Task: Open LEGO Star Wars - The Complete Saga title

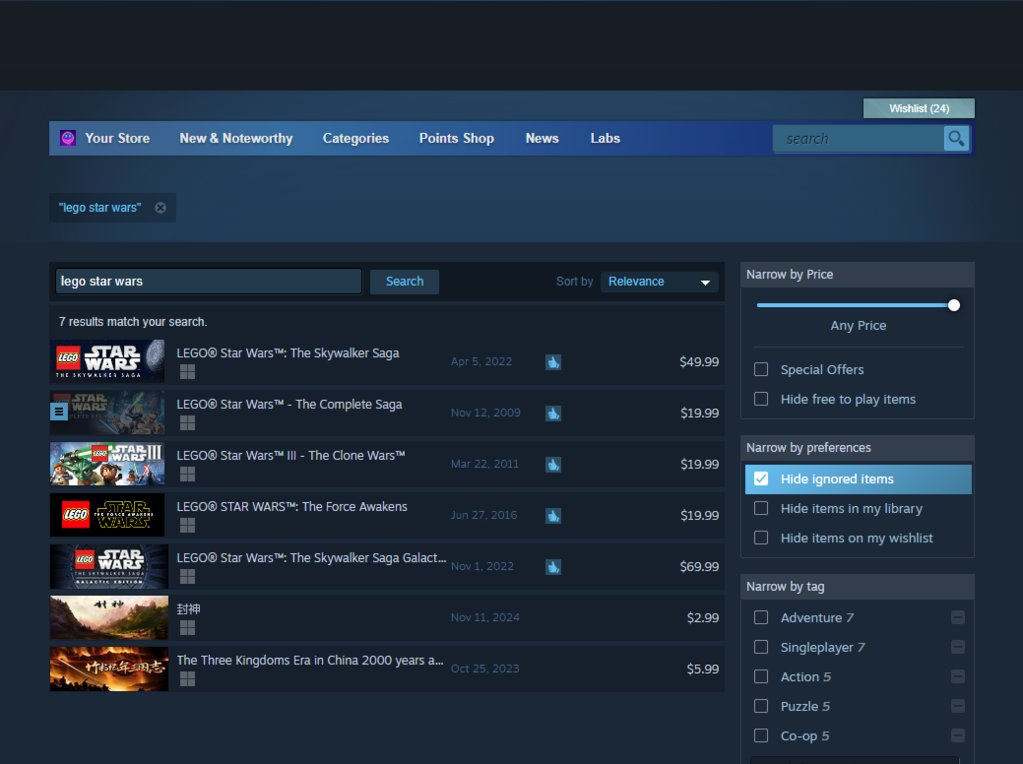Action: pos(289,405)
